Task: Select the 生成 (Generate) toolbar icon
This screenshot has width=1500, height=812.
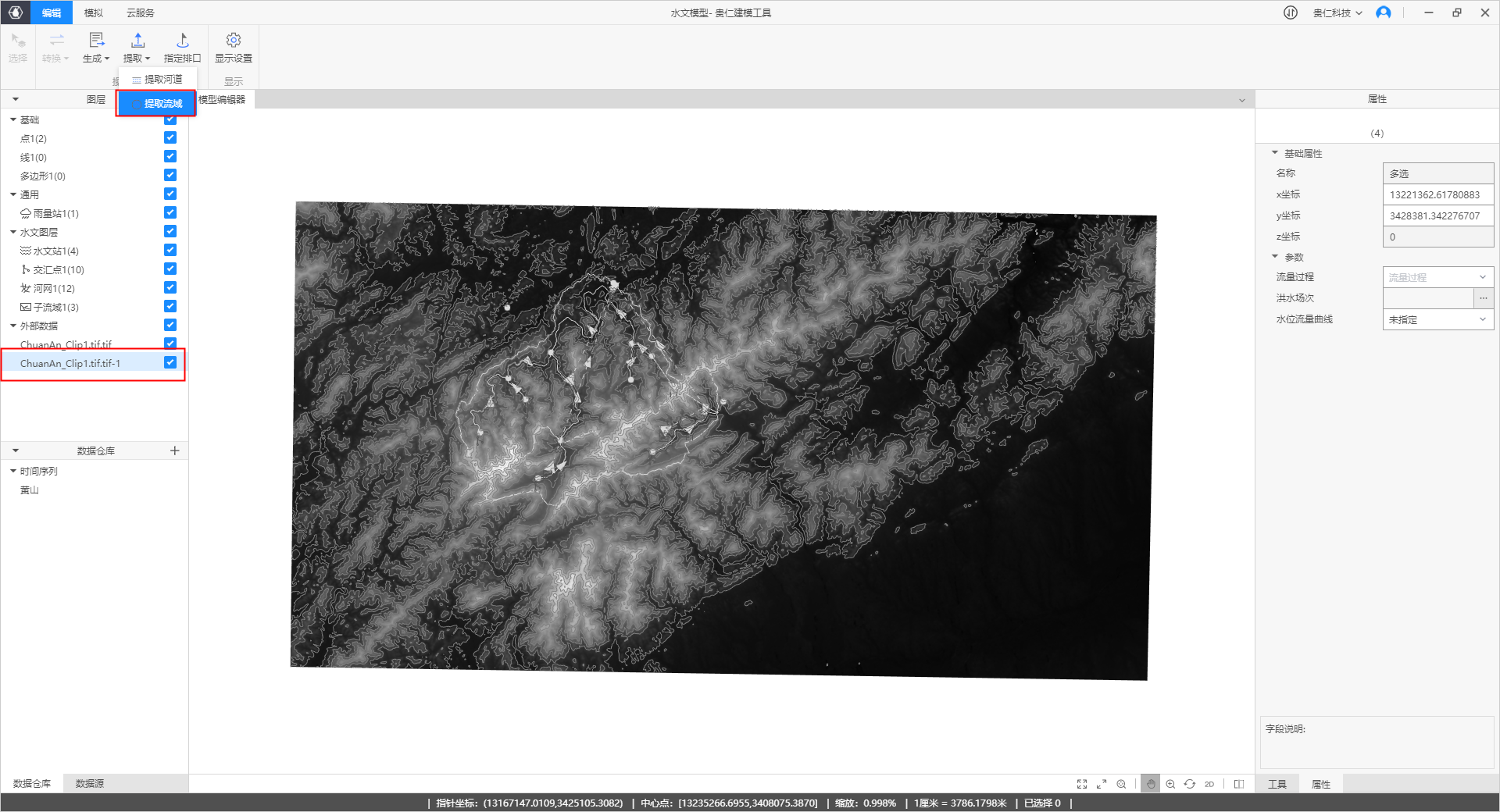Action: pyautogui.click(x=95, y=47)
